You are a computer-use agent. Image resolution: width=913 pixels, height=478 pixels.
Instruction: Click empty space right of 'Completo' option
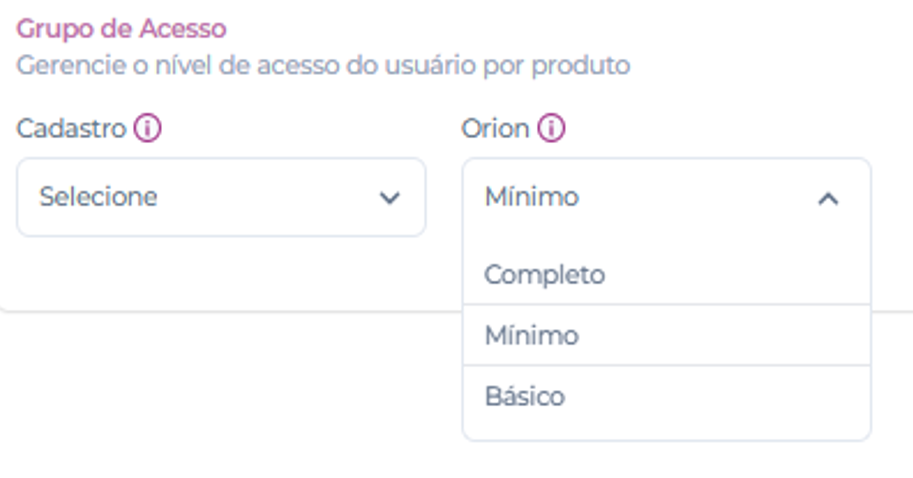(x=740, y=274)
